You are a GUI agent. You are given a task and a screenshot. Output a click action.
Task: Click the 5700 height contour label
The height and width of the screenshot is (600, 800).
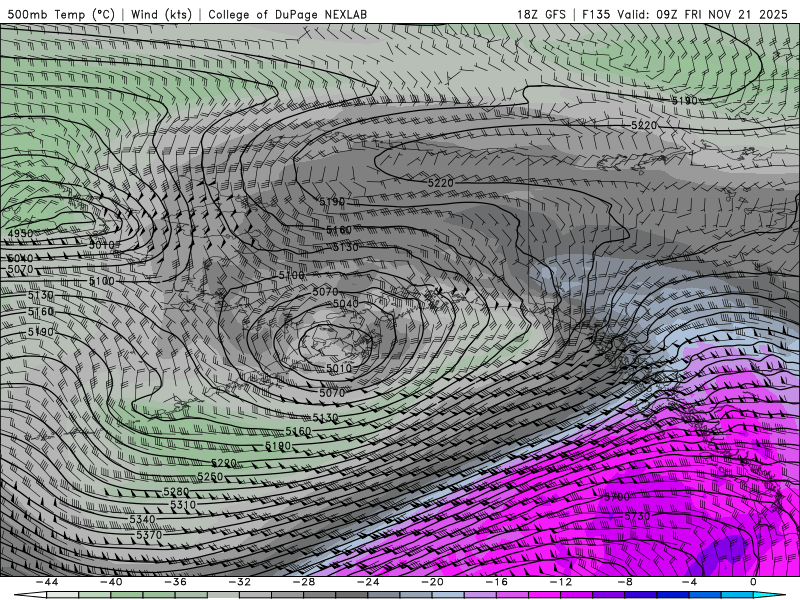(617, 496)
